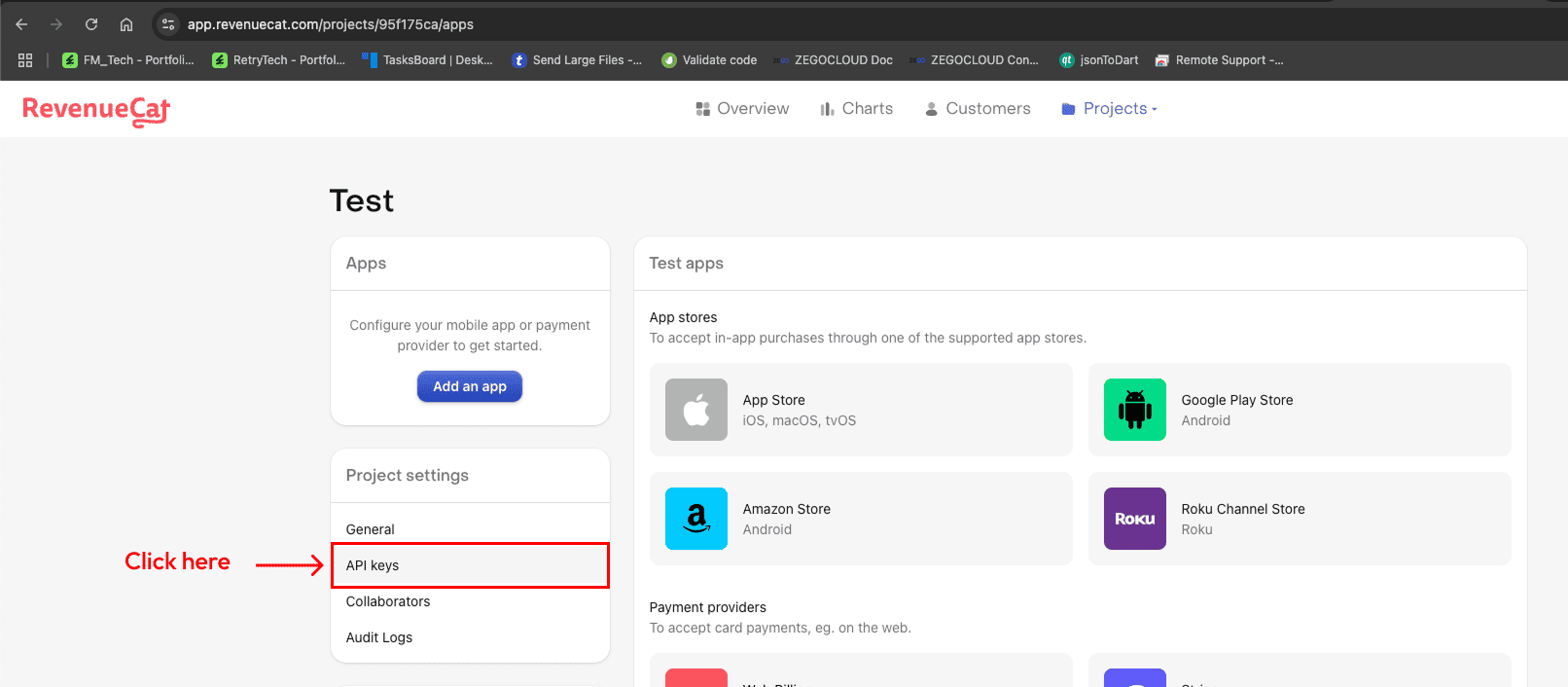View Audit Logs in Project settings
Image resolution: width=1568 pixels, height=687 pixels.
379,637
